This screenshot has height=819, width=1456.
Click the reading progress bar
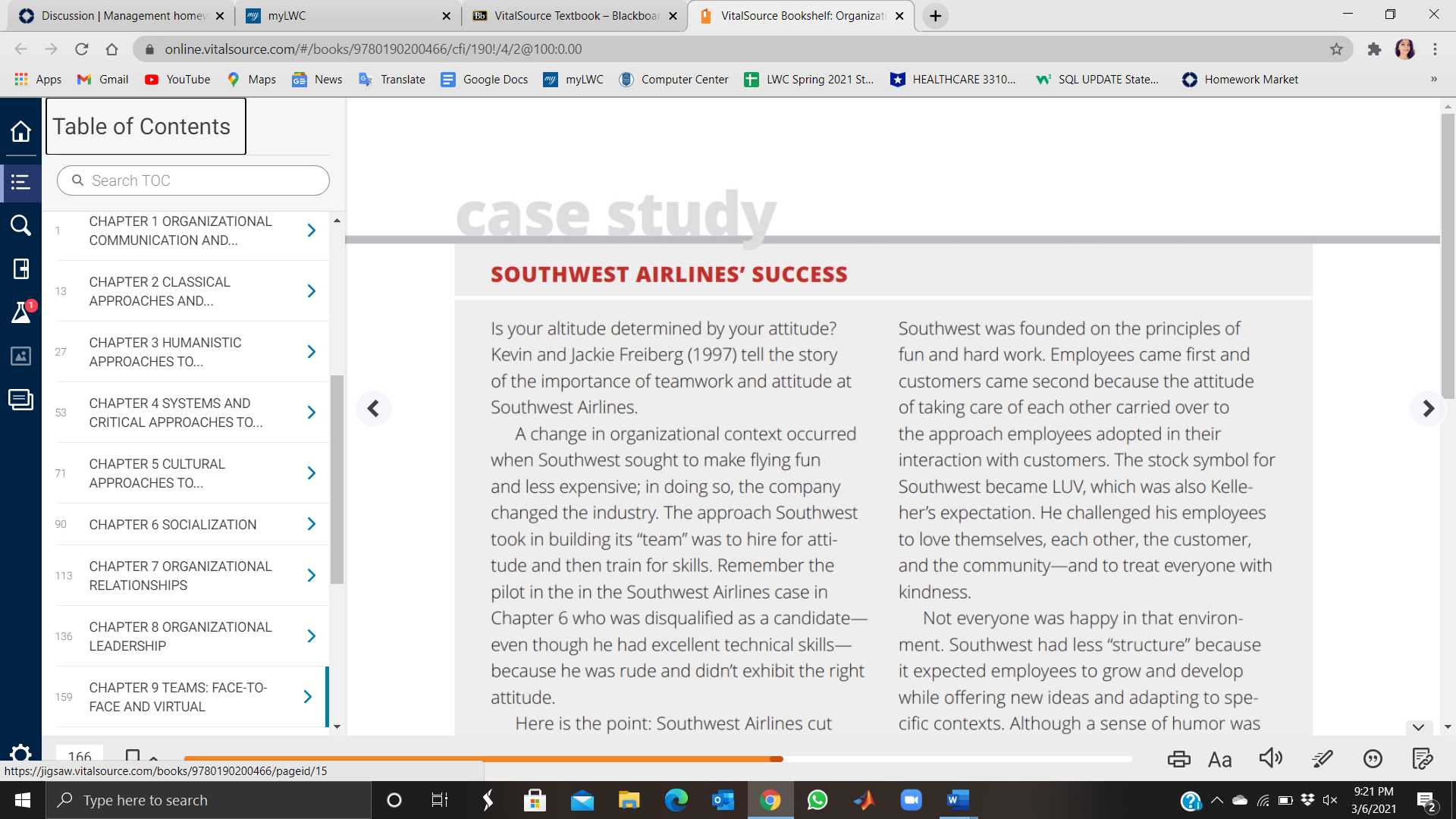[657, 758]
